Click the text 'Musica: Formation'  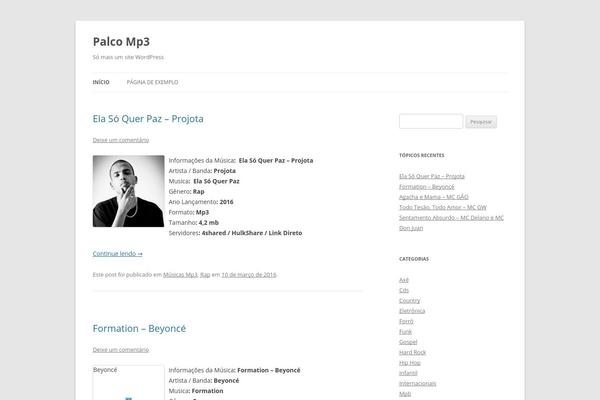(x=196, y=391)
